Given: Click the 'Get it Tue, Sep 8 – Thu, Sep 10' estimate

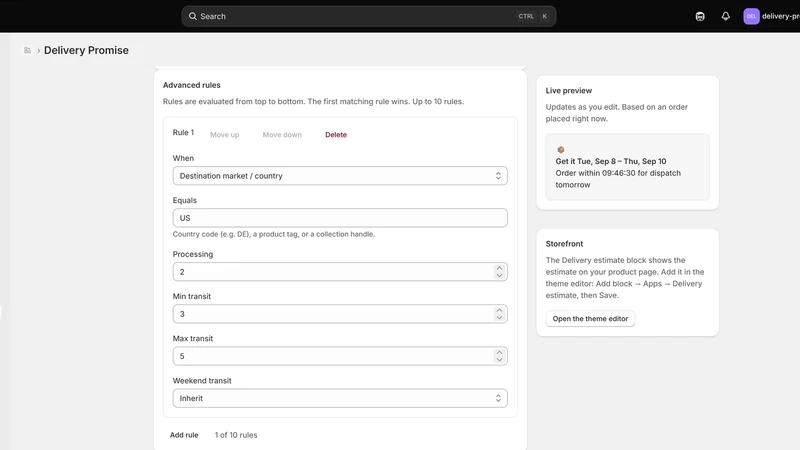Looking at the screenshot, I should (x=611, y=161).
